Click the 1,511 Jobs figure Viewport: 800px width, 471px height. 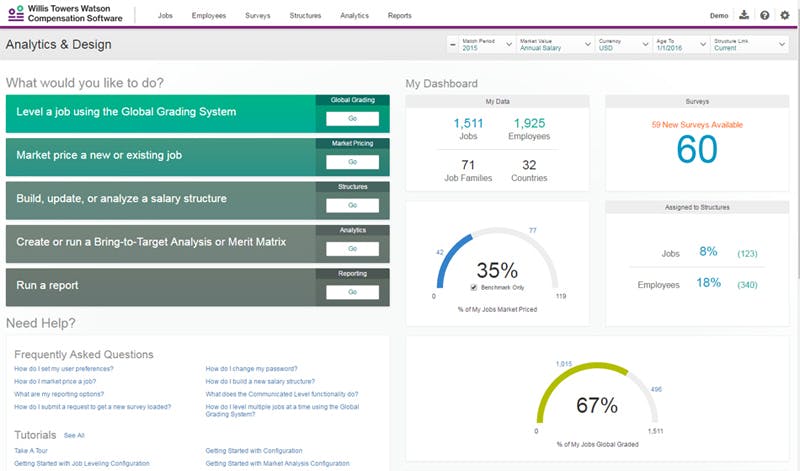468,123
